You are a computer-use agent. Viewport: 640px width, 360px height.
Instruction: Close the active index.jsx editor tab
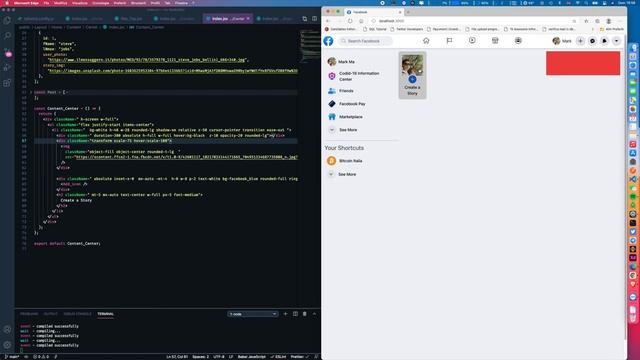(248, 18)
